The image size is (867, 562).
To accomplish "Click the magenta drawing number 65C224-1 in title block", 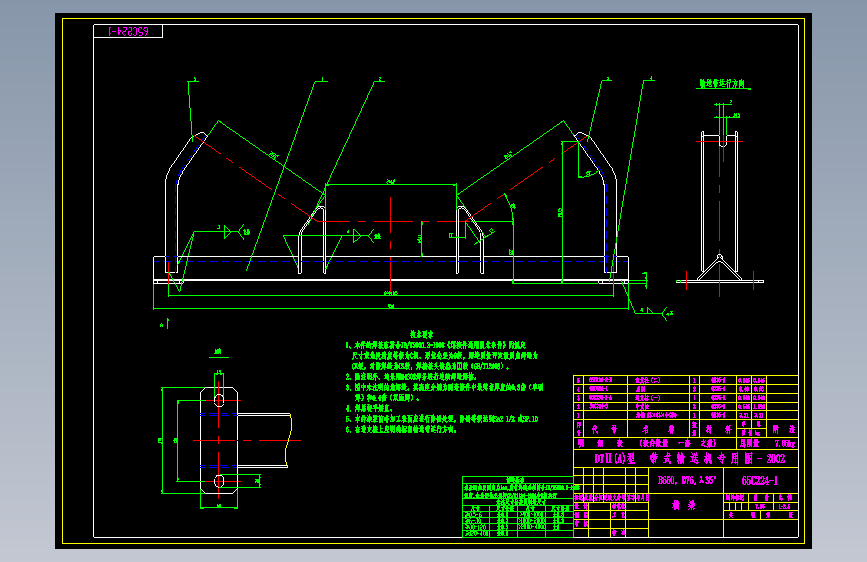I will [x=760, y=481].
